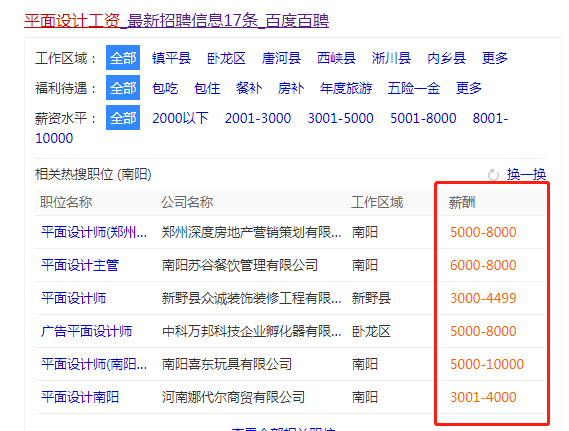Open the 平面设计南阳 job link

80,397
